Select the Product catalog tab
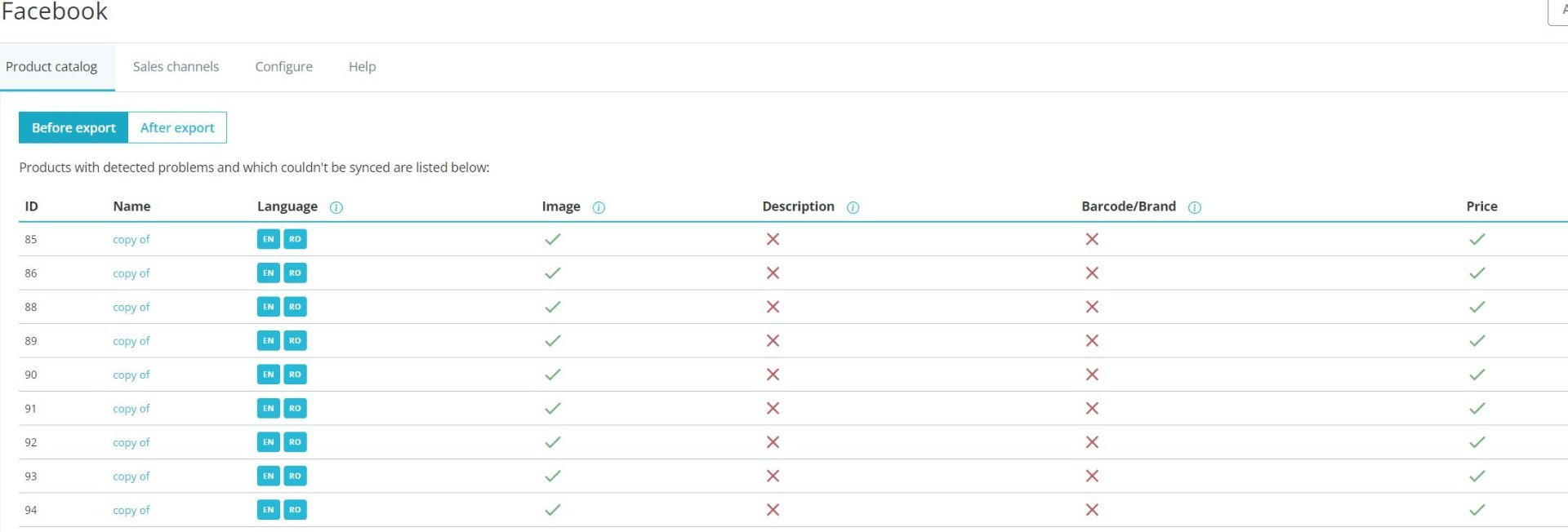This screenshot has width=1568, height=532. pos(51,67)
